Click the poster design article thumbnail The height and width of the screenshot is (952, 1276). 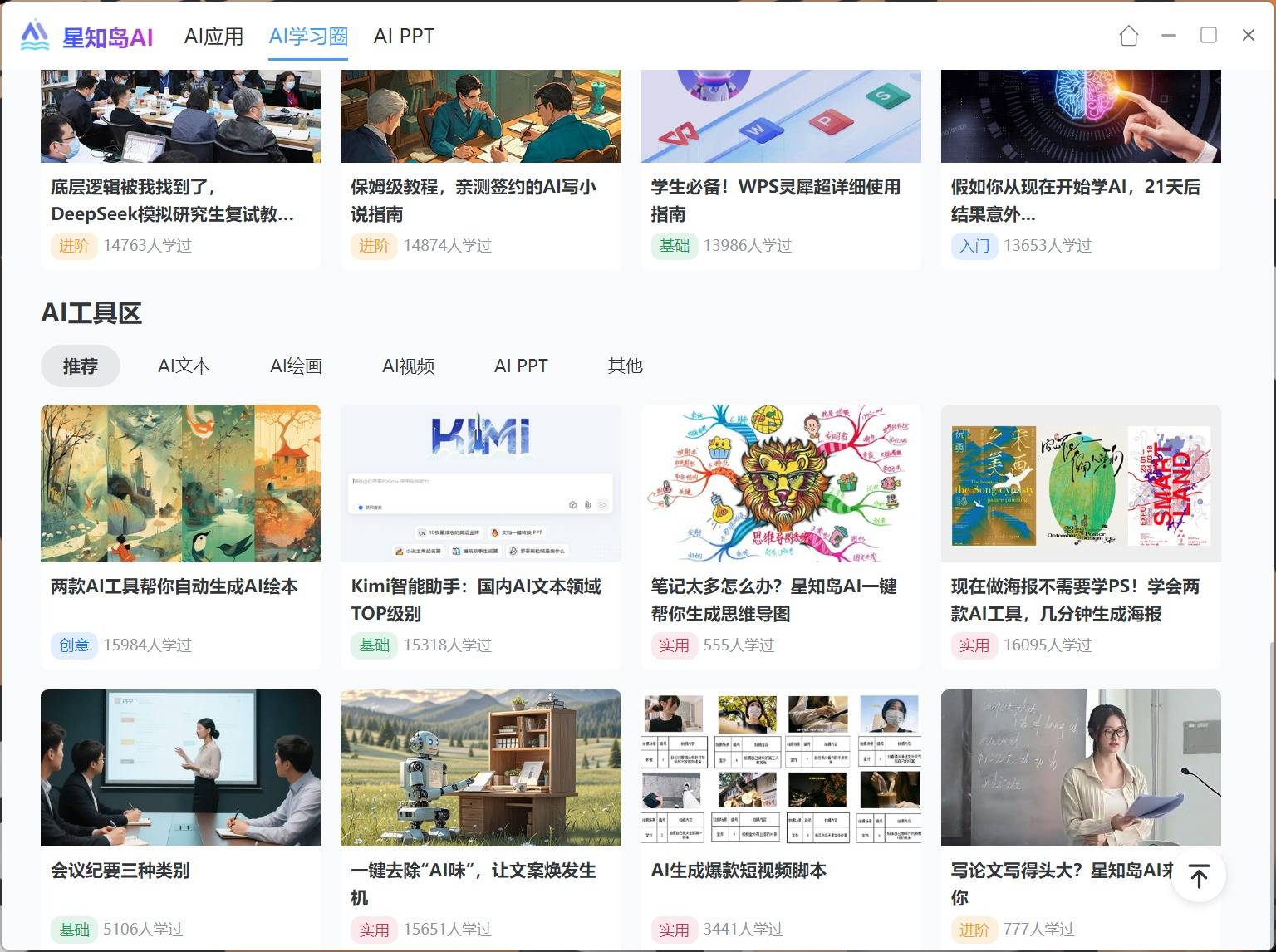click(1080, 483)
